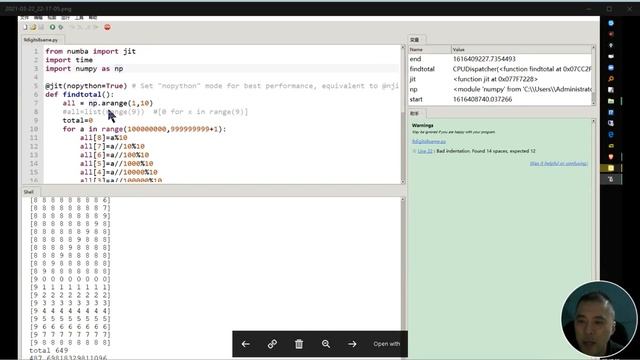Image resolution: width=640 pixels, height=360 pixels.
Task: Click the green folder icon in right taskbar
Action: click(611, 101)
